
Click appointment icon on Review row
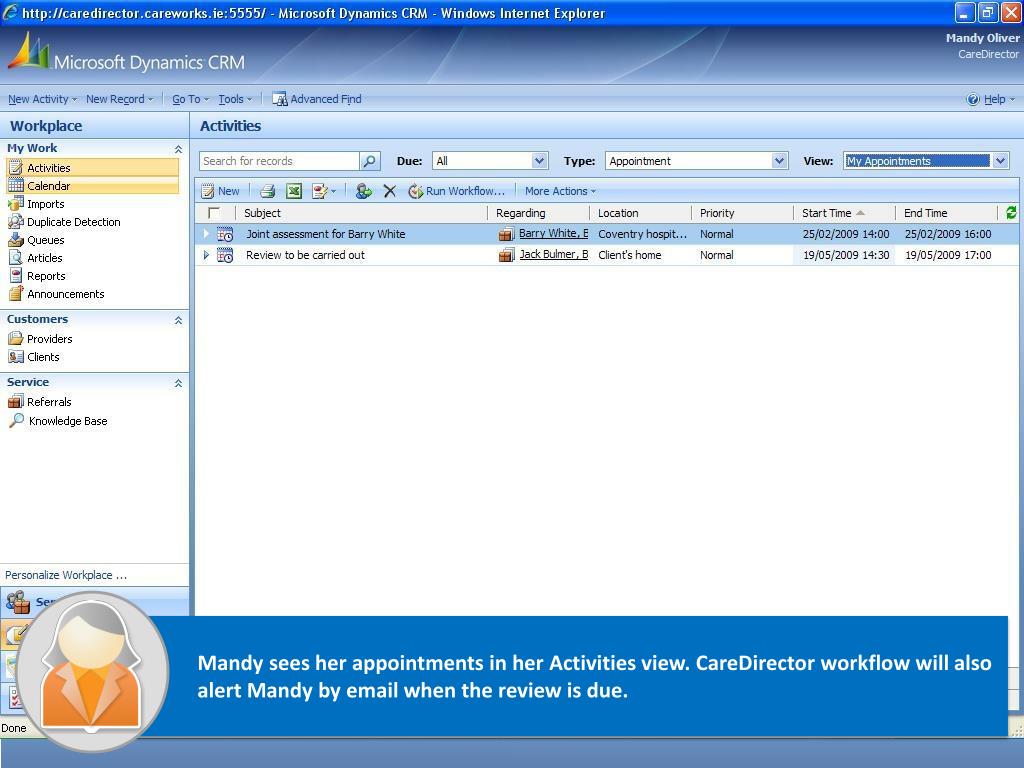(225, 255)
